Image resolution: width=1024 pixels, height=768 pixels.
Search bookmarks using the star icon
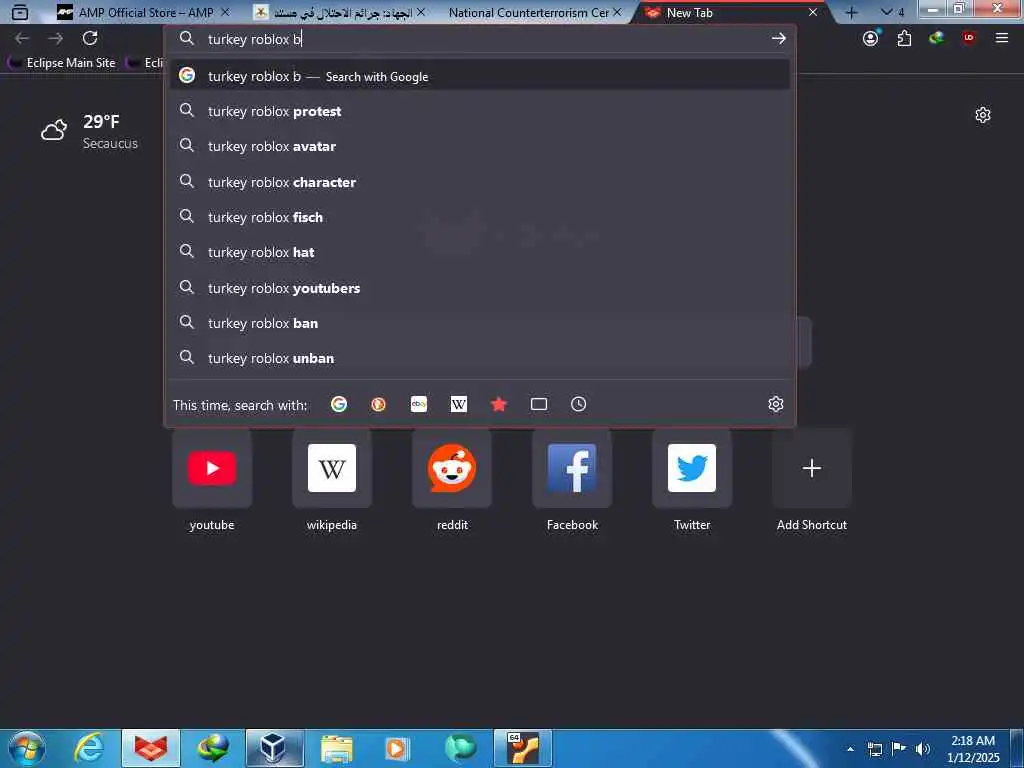(499, 404)
